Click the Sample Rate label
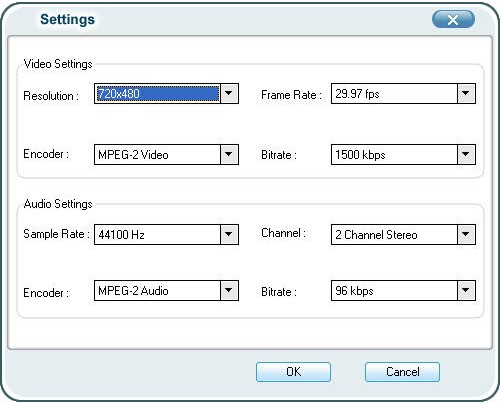 (x=57, y=234)
